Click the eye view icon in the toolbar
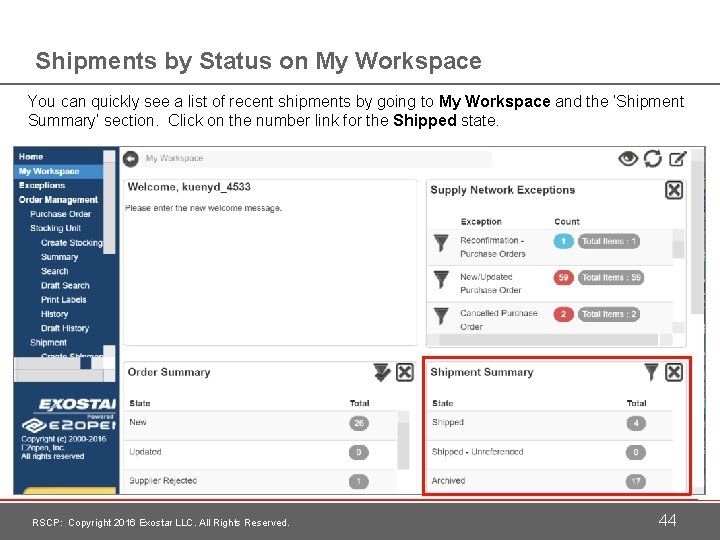The width and height of the screenshot is (720, 540). [x=628, y=159]
